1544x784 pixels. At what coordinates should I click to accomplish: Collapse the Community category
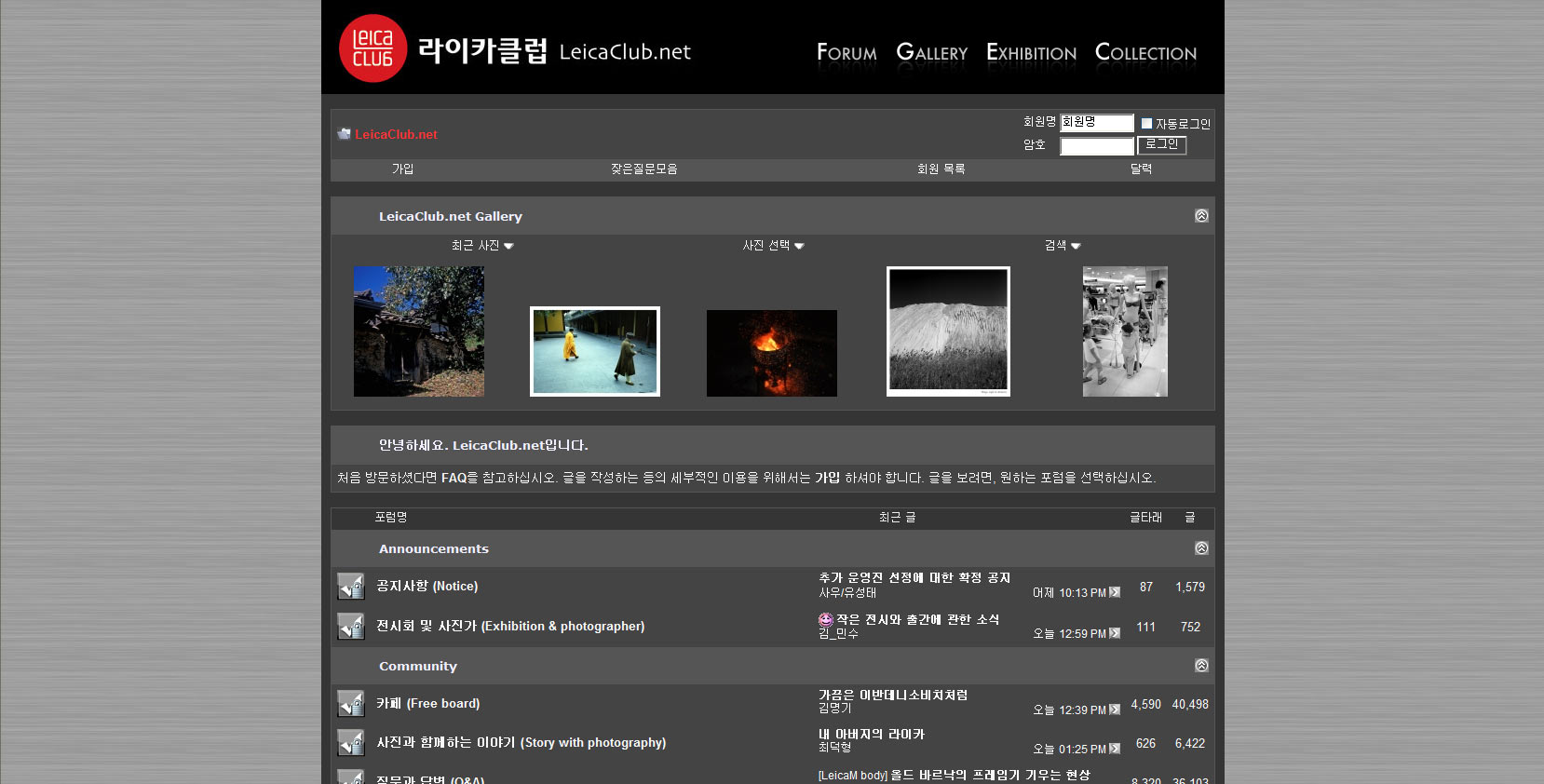[x=1201, y=666]
